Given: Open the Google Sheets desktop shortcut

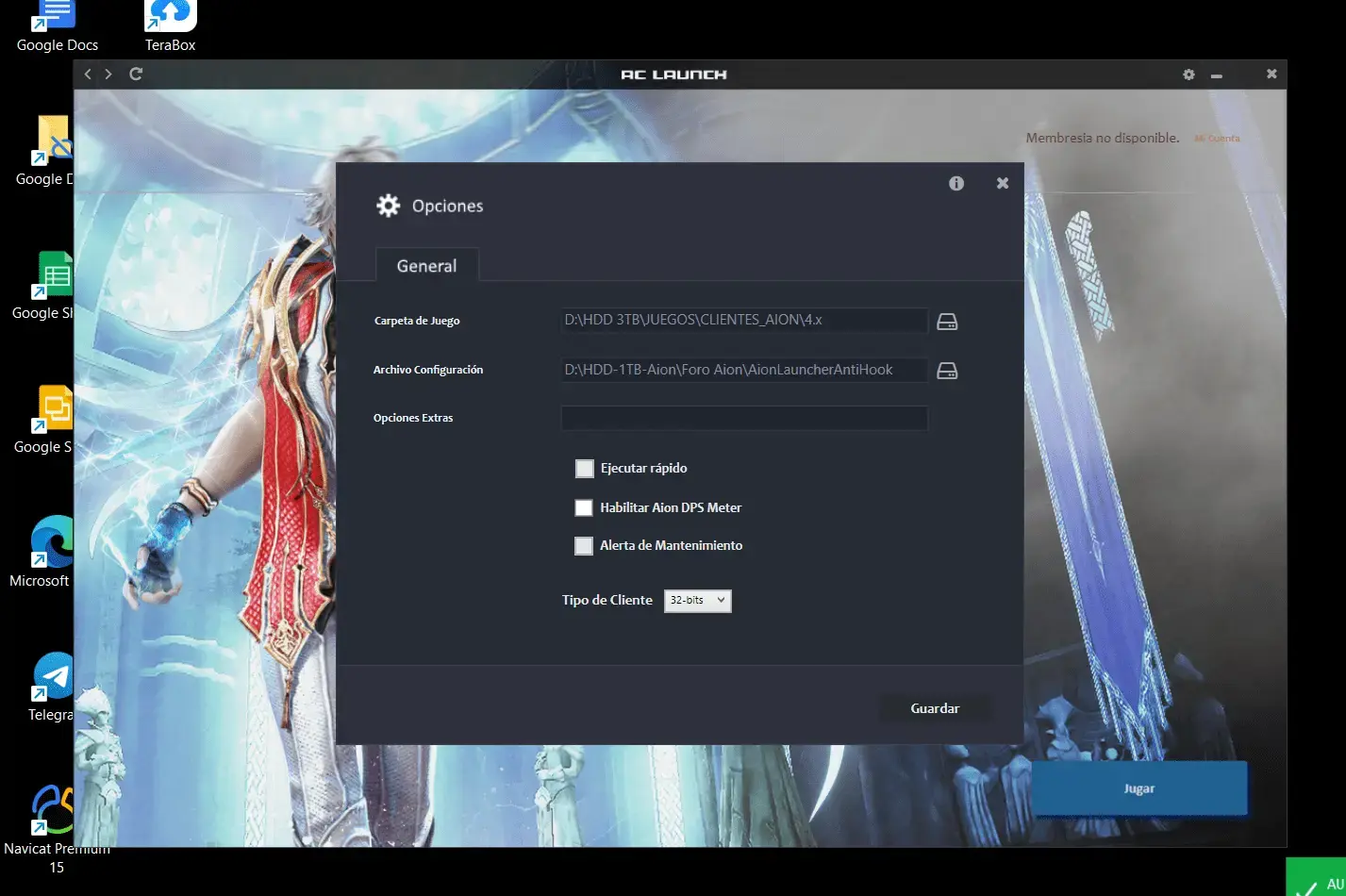Looking at the screenshot, I should (x=44, y=285).
